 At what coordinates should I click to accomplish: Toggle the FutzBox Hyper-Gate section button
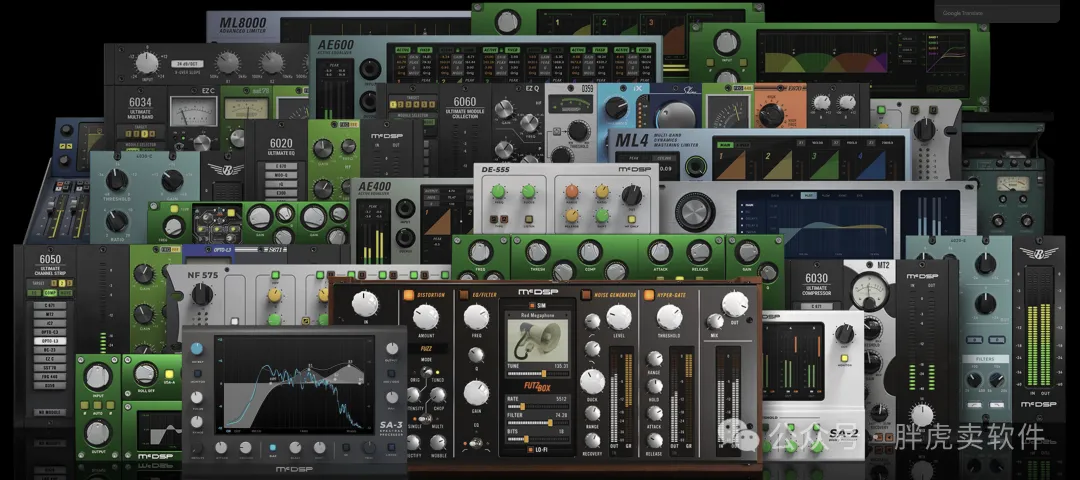(648, 295)
